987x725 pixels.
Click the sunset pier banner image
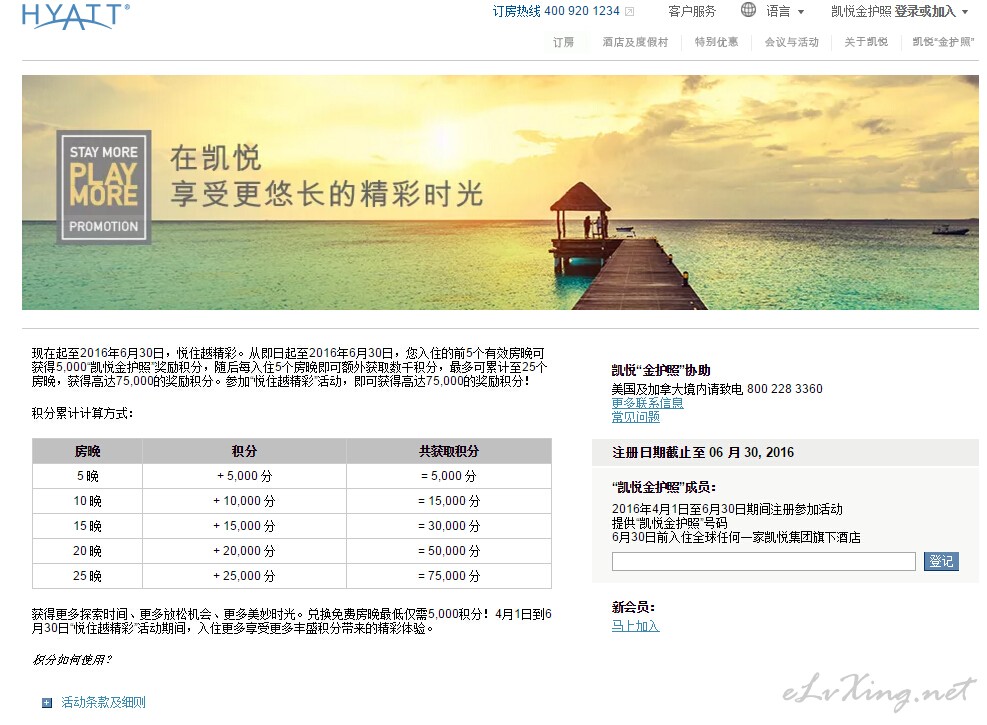[500, 192]
